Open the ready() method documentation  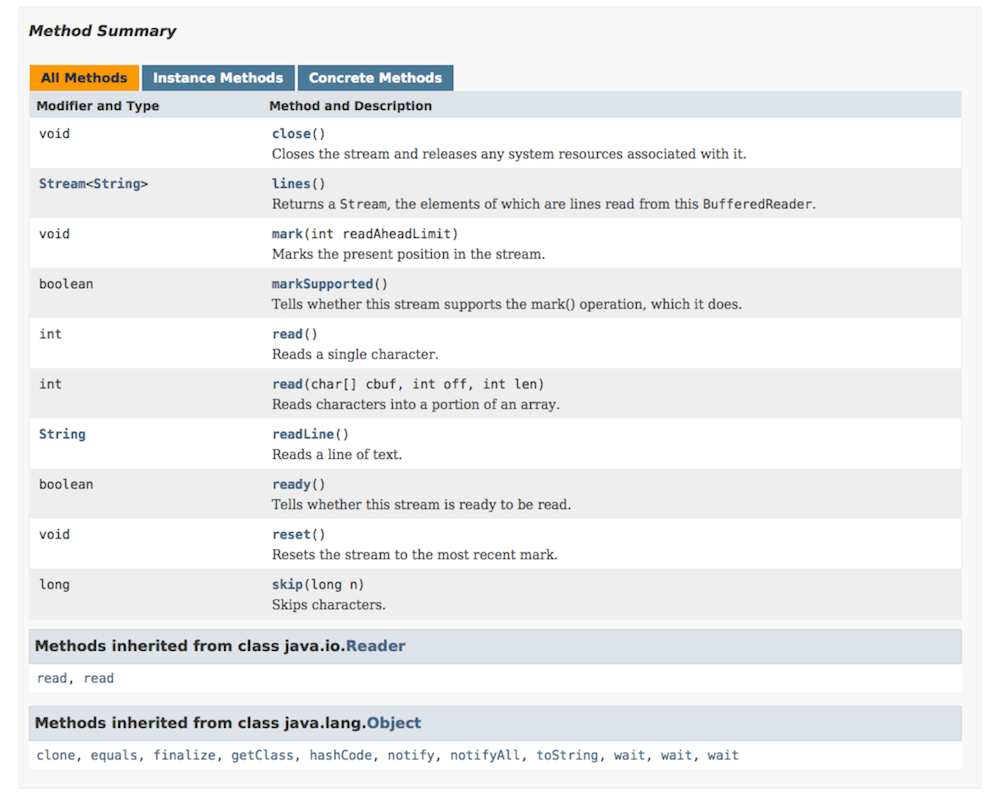click(290, 483)
